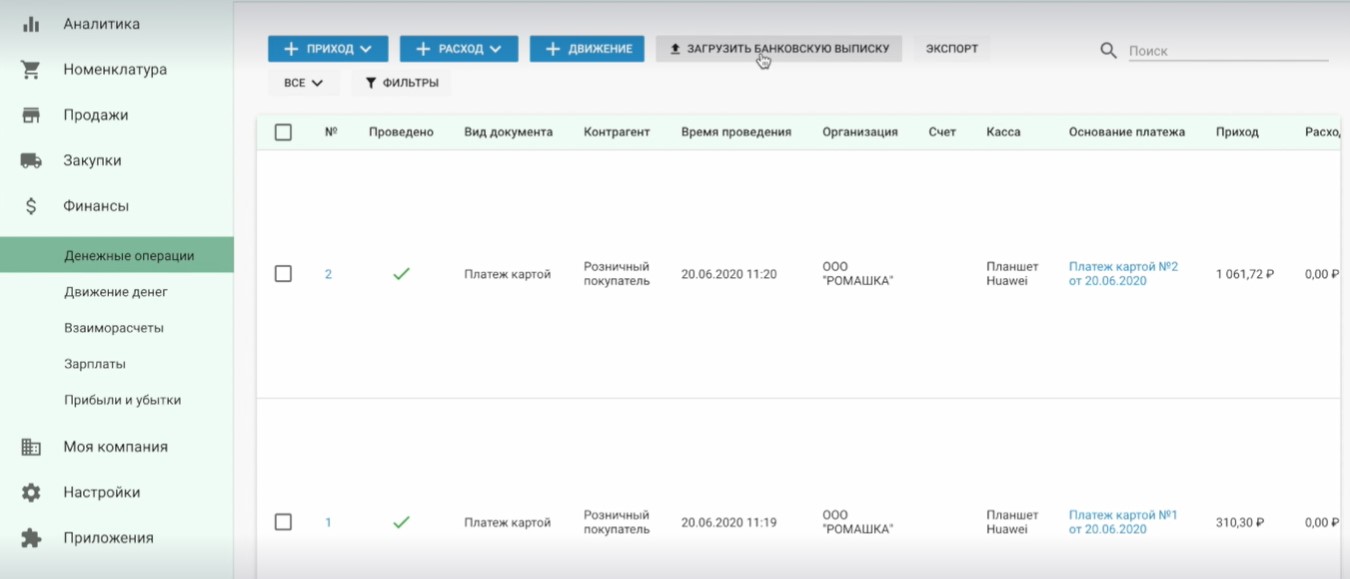Click the Экспорт button

[x=952, y=48]
